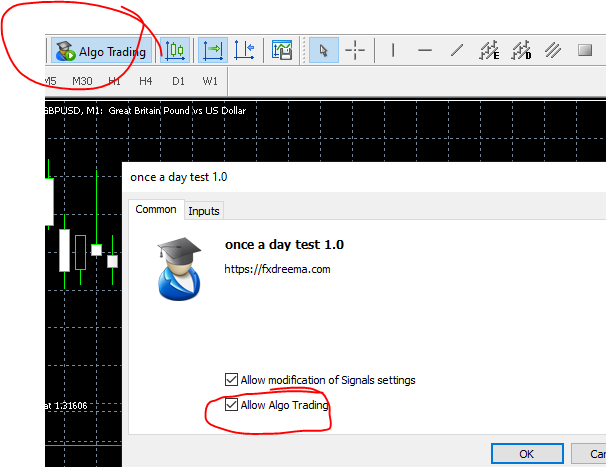
Task: Switch timeframe to H1
Action: (x=114, y=81)
